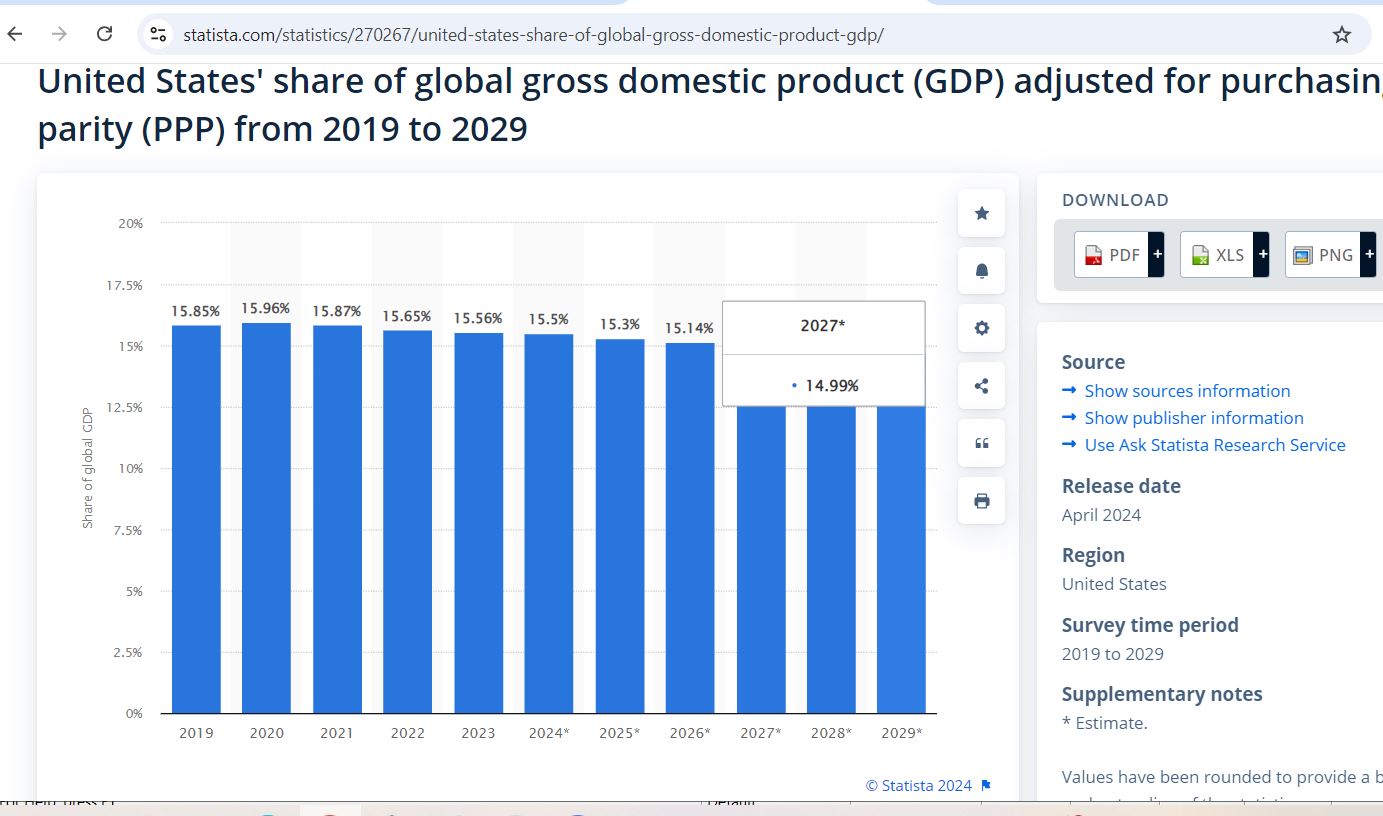Download the statistic as PDF

tap(1111, 255)
